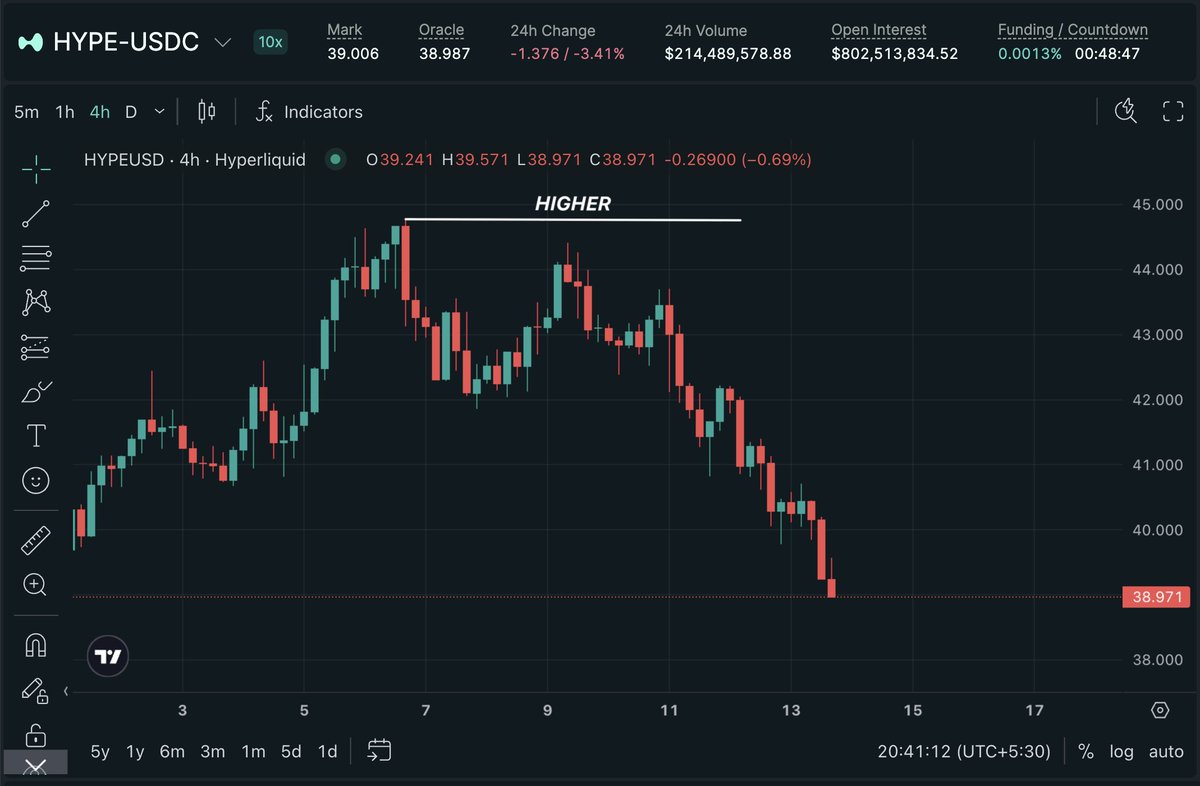
Task: Toggle auto scale mode
Action: 1166,751
